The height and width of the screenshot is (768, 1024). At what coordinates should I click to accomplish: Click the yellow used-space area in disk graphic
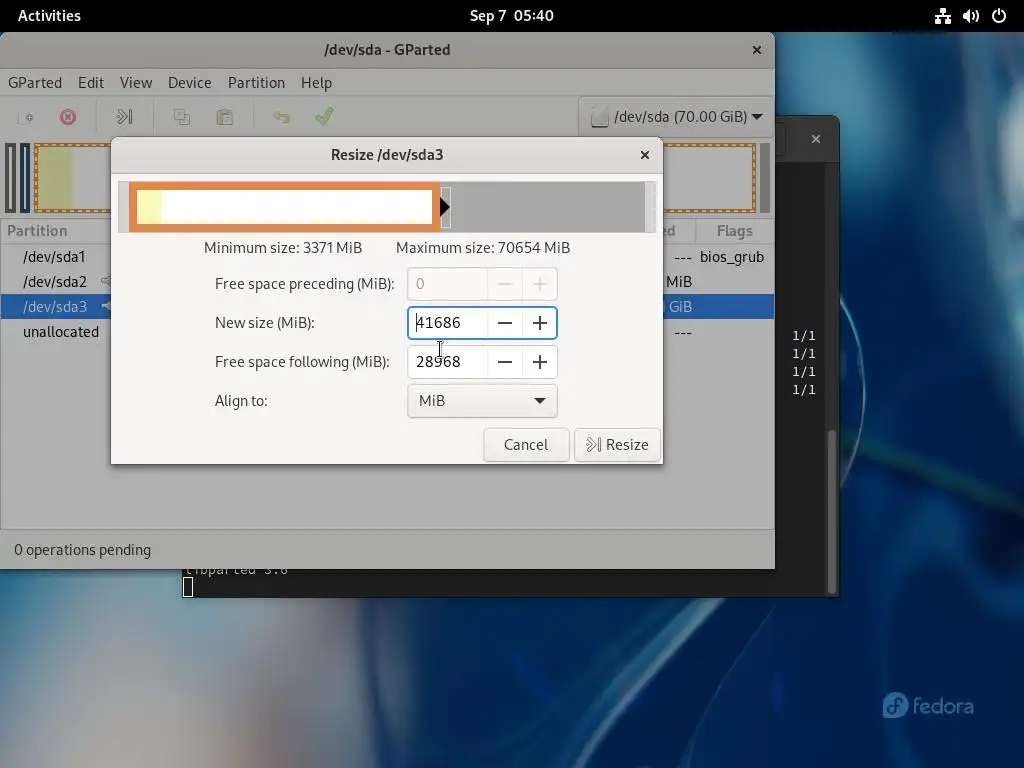54,178
